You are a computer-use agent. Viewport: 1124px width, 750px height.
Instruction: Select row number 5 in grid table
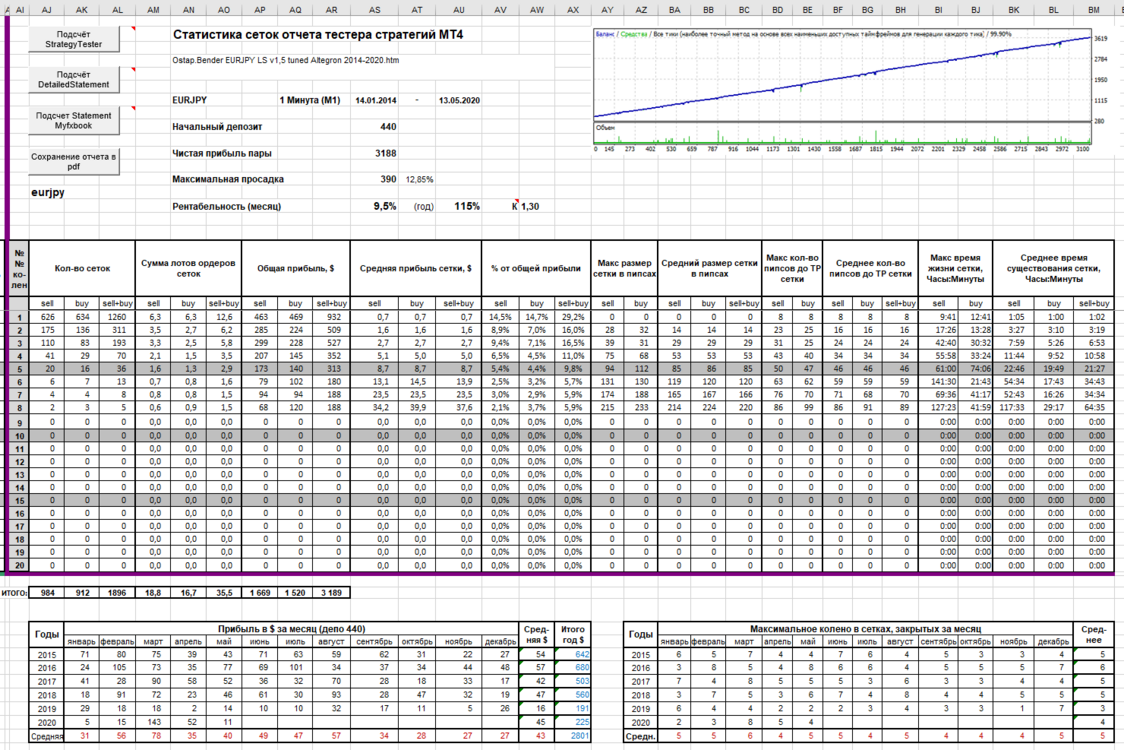tap(19, 369)
